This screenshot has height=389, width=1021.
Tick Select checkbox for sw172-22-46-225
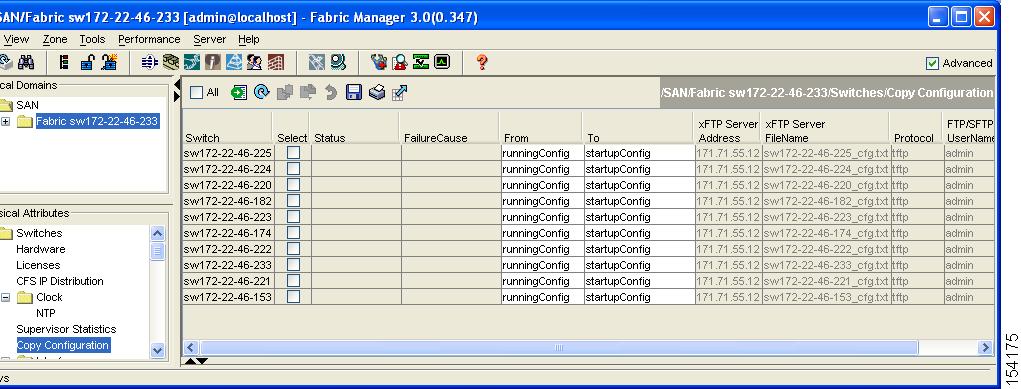pos(294,152)
